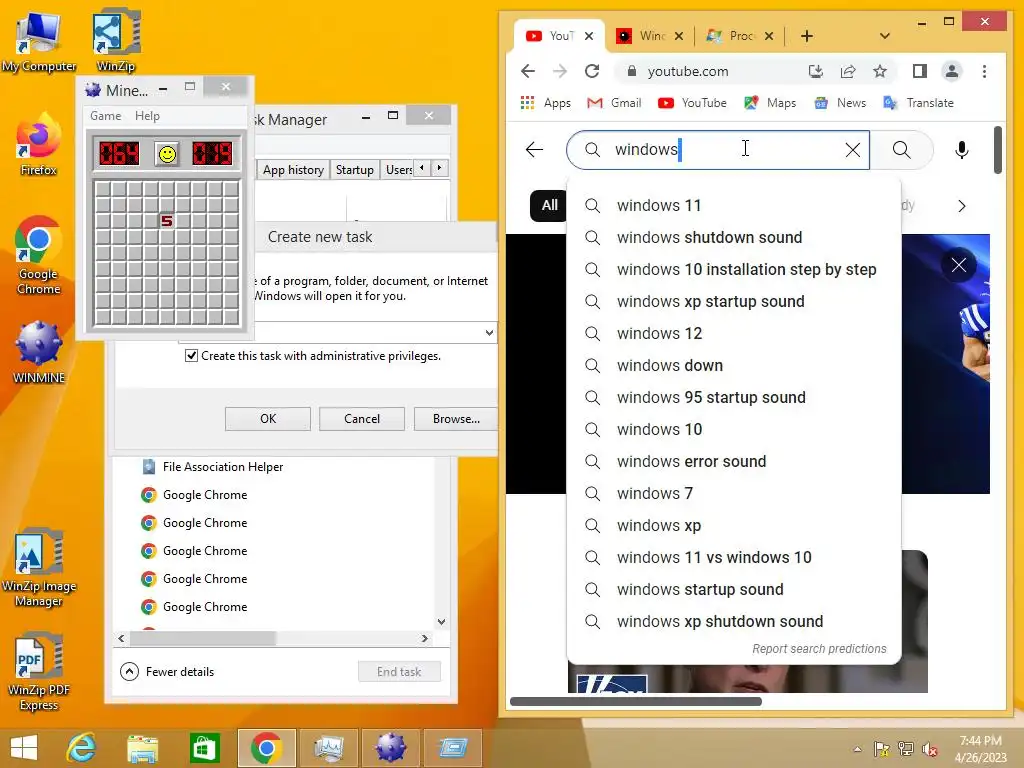Switch to the Users tab
This screenshot has width=1024, height=768.
coord(398,170)
